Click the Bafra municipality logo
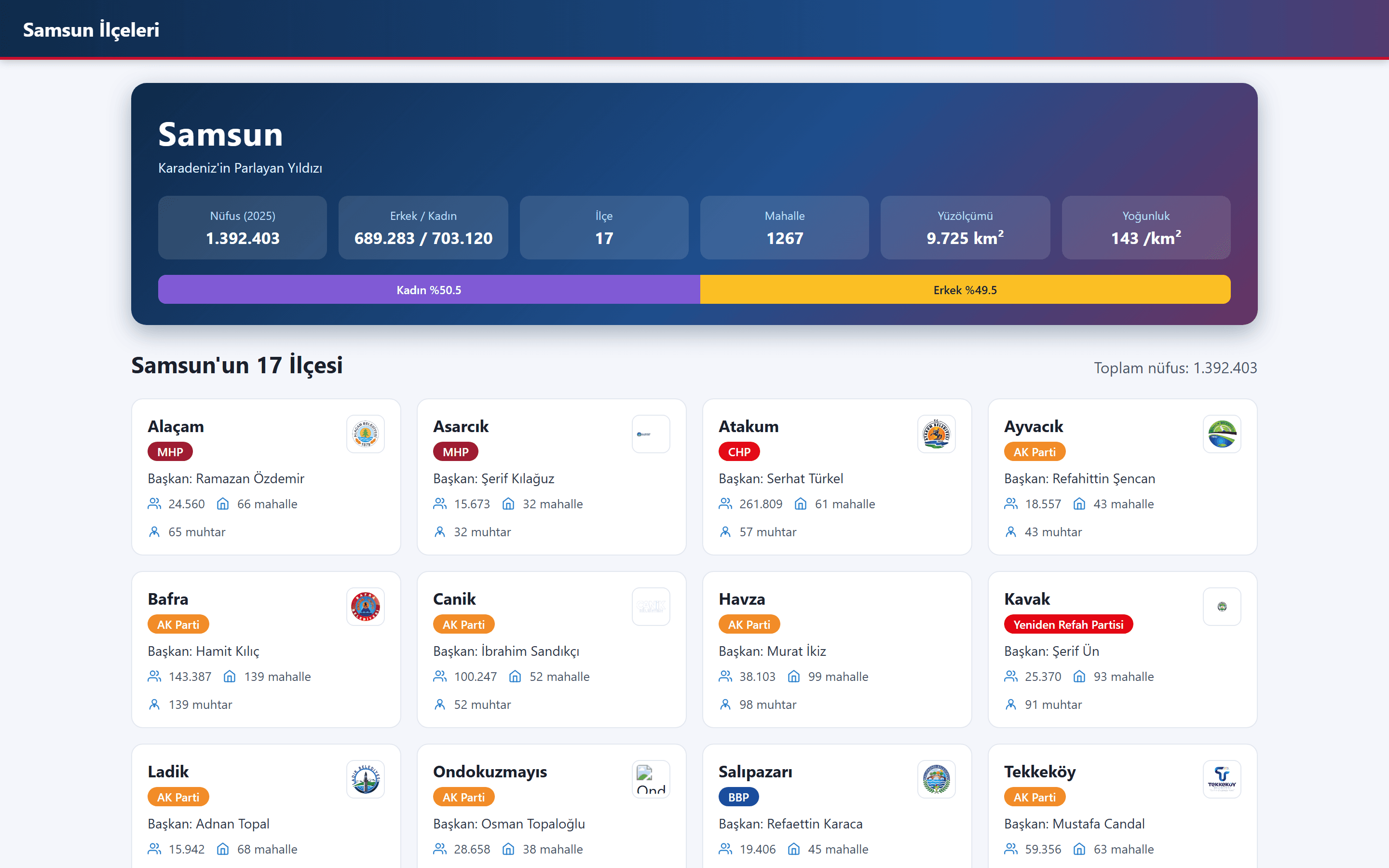1389x868 pixels. (366, 607)
